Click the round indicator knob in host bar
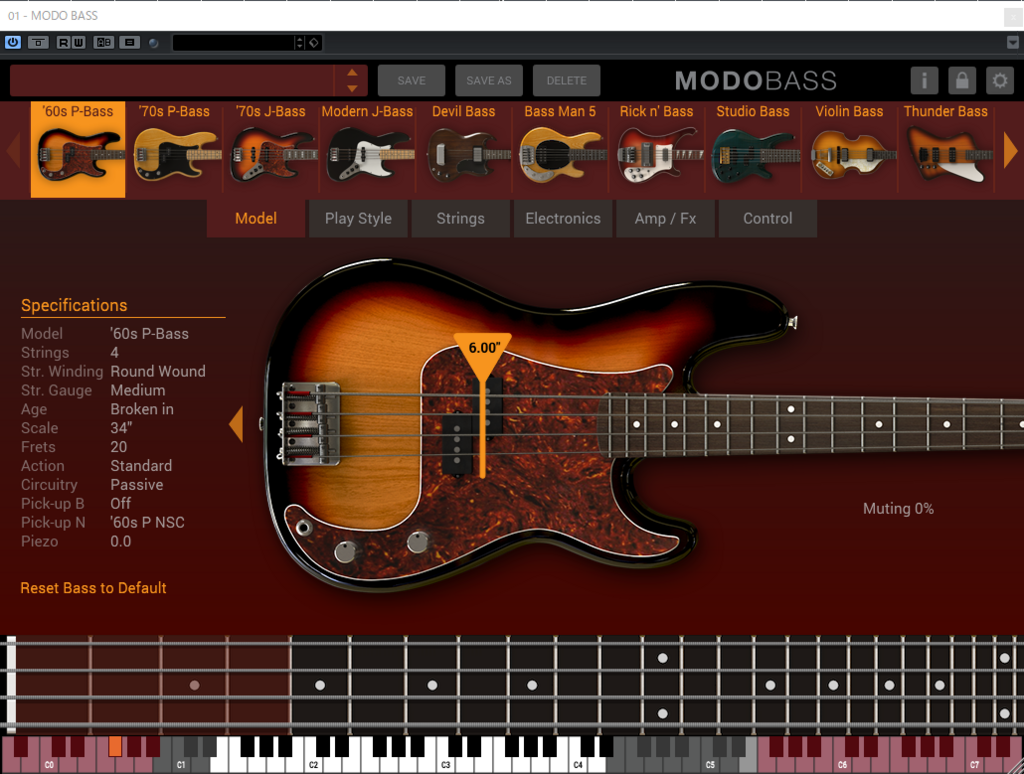1024x774 pixels. tap(154, 43)
